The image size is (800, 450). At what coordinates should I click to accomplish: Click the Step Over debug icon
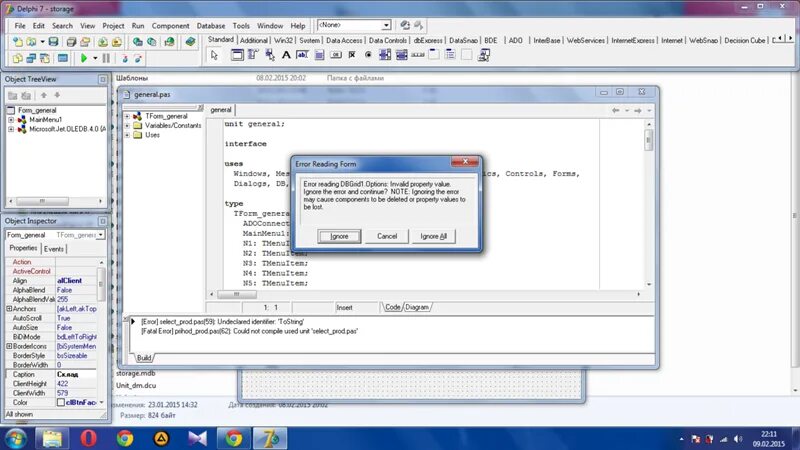[138, 58]
